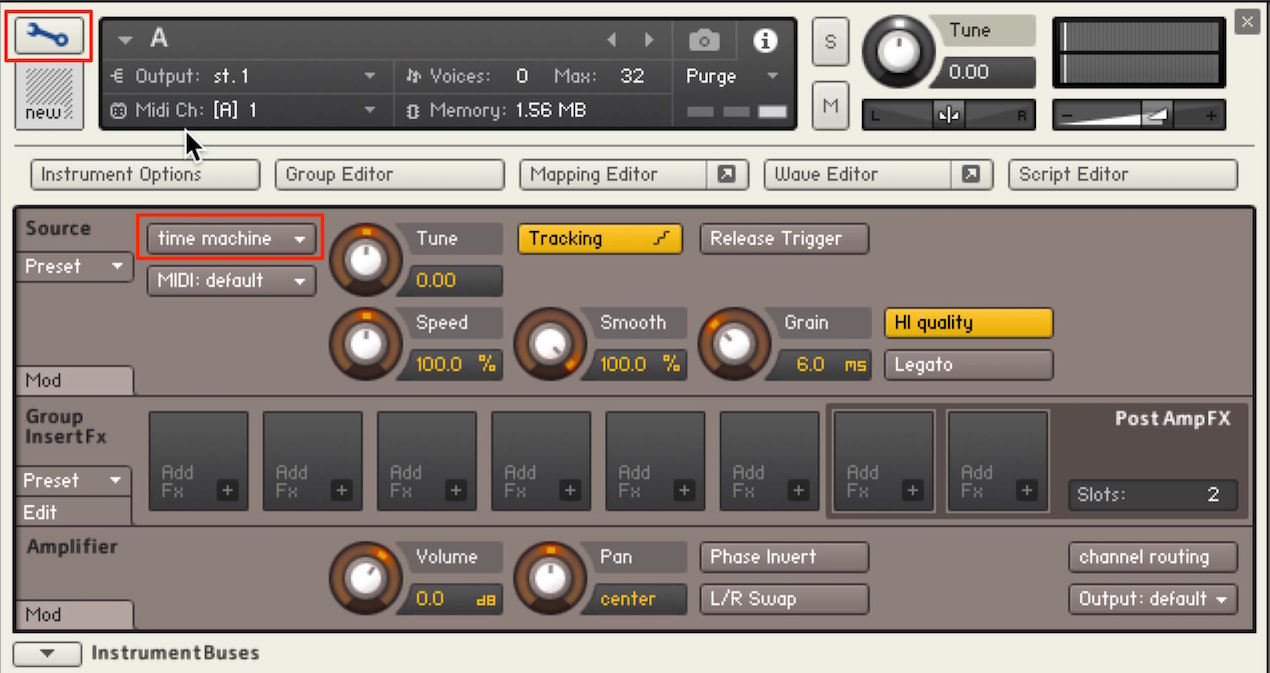Click the new instrument icon thumbnail
Viewport: 1270px width, 673px height.
click(49, 95)
